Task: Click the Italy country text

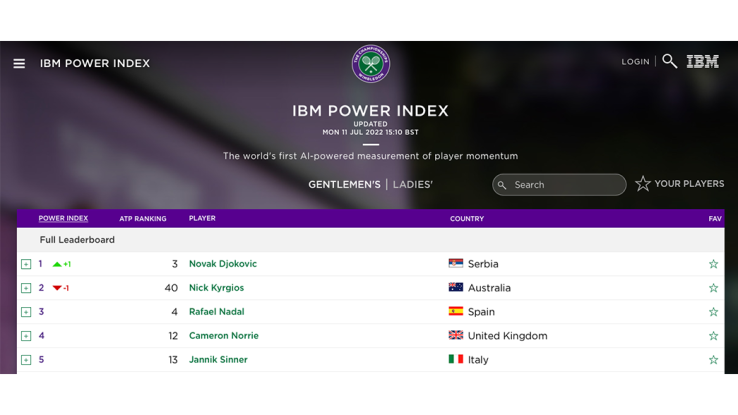Action: [478, 359]
